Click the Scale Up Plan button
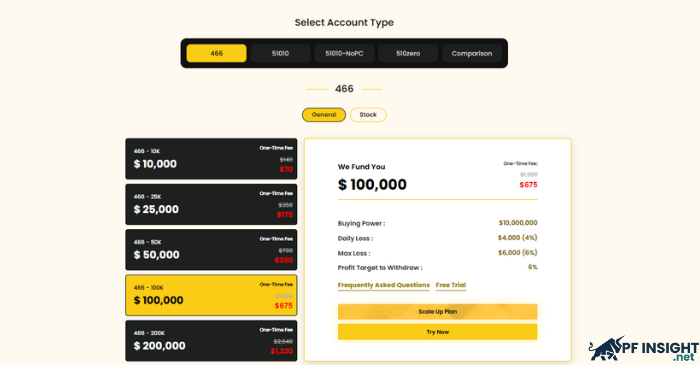This screenshot has width=700, height=365. [438, 311]
